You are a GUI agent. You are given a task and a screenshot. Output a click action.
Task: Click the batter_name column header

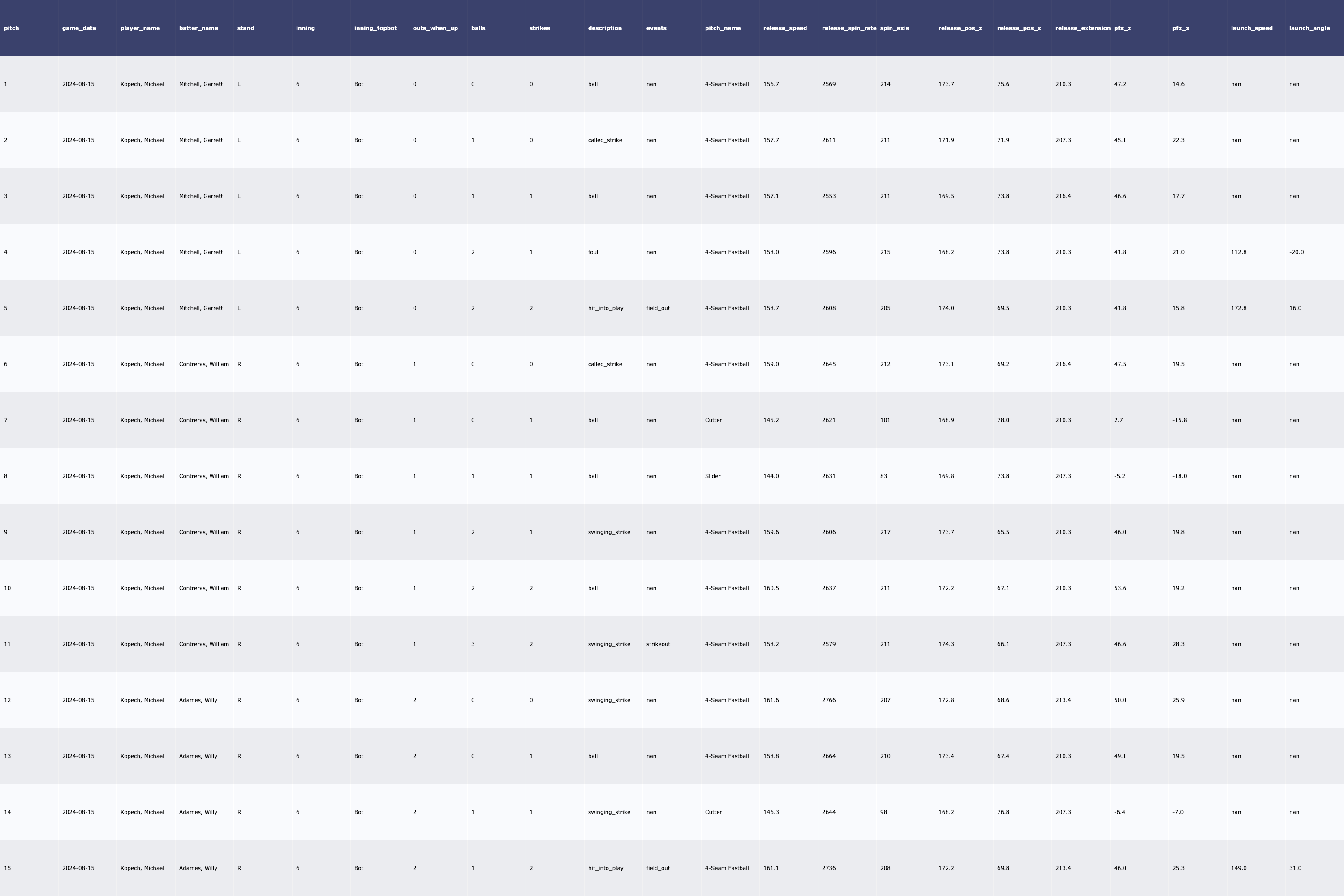click(198, 28)
